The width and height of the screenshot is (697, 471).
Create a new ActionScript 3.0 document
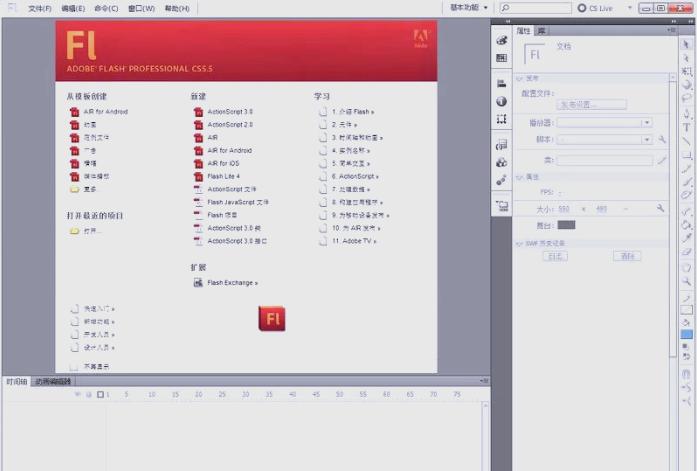pyautogui.click(x=223, y=112)
